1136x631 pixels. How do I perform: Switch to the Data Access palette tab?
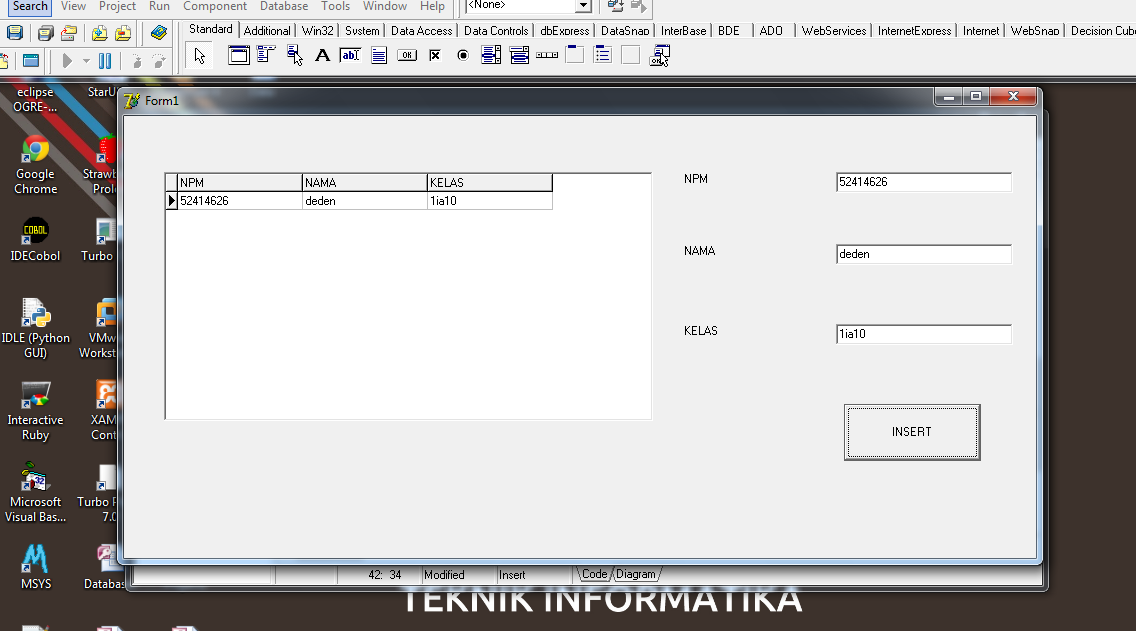point(421,30)
